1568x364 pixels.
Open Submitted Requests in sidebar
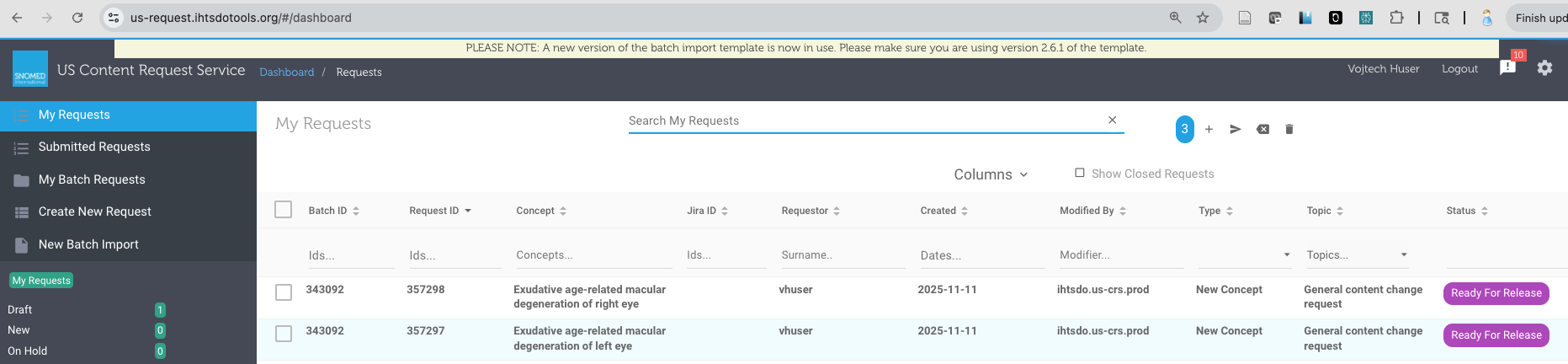pyautogui.click(x=94, y=147)
